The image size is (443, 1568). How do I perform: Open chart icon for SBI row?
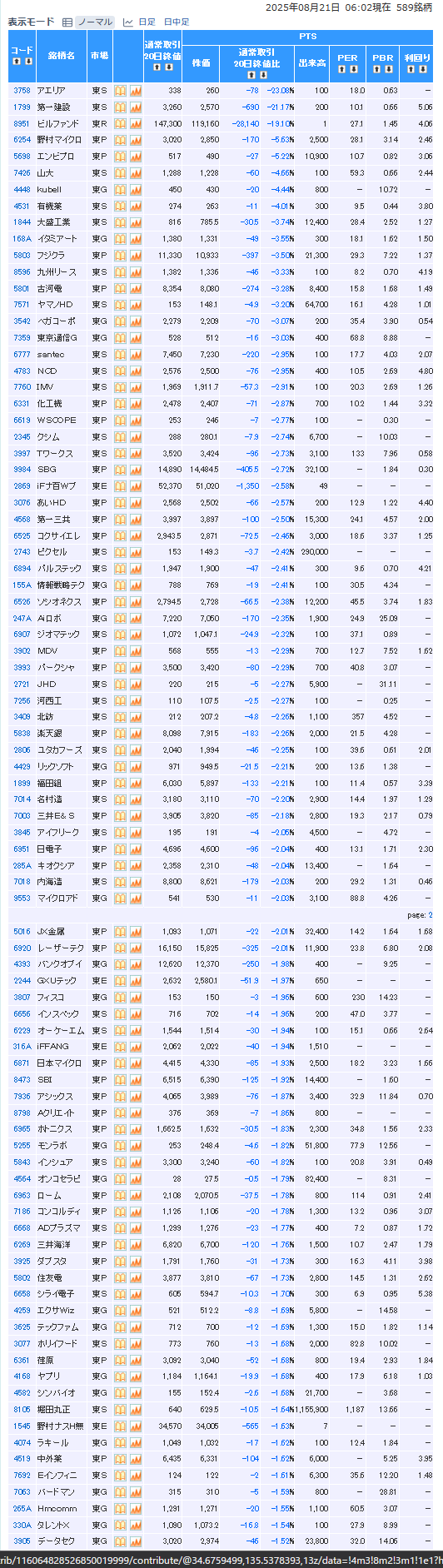point(136,1080)
